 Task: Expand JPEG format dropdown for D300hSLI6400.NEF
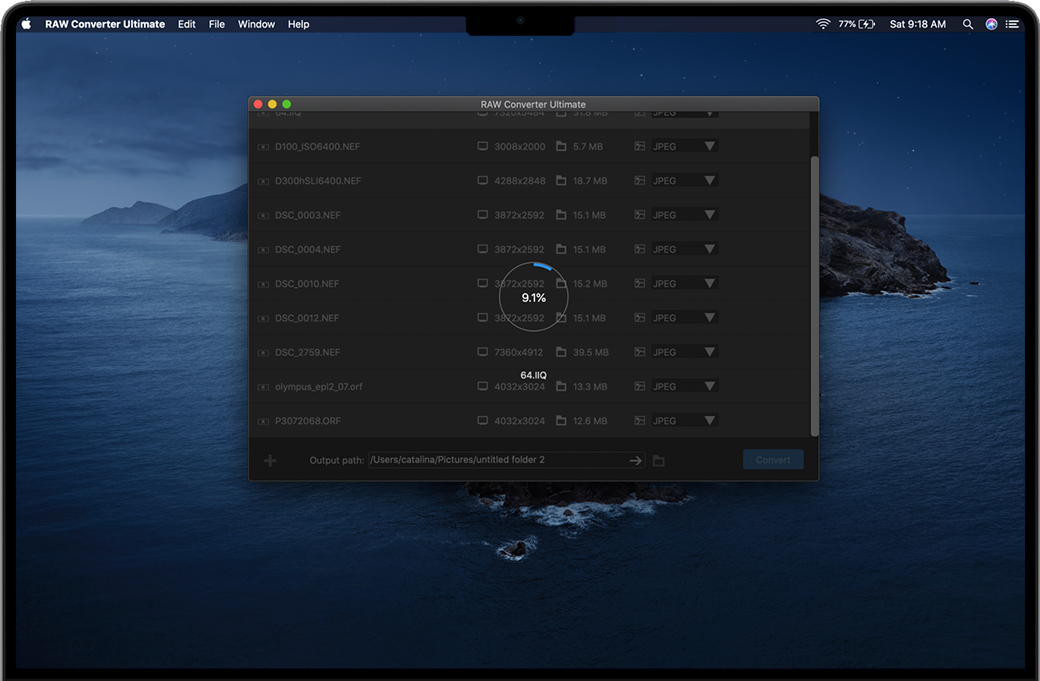click(709, 181)
